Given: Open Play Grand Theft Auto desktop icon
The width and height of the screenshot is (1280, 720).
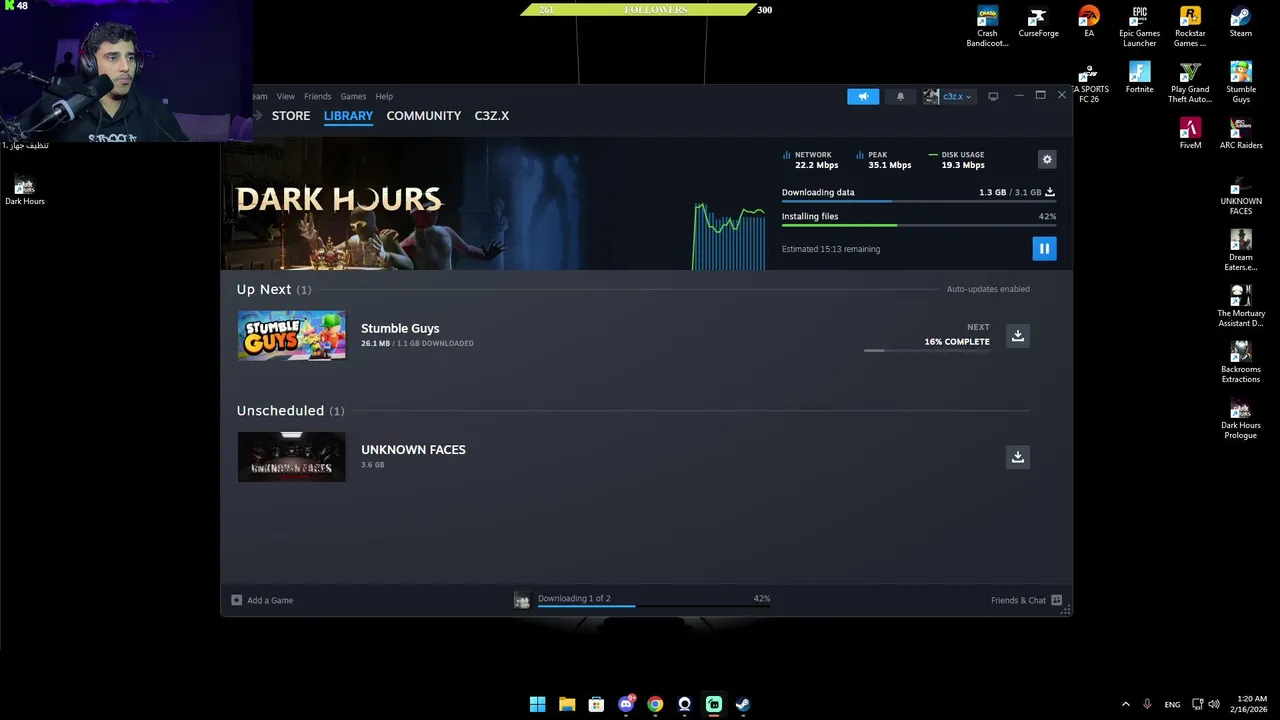Looking at the screenshot, I should point(1190,83).
